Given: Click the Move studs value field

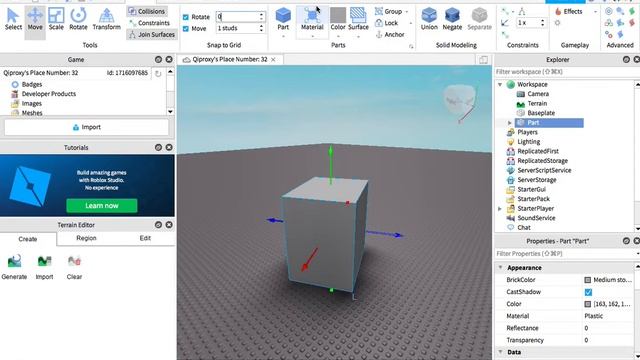Looking at the screenshot, I should pyautogui.click(x=238, y=28).
